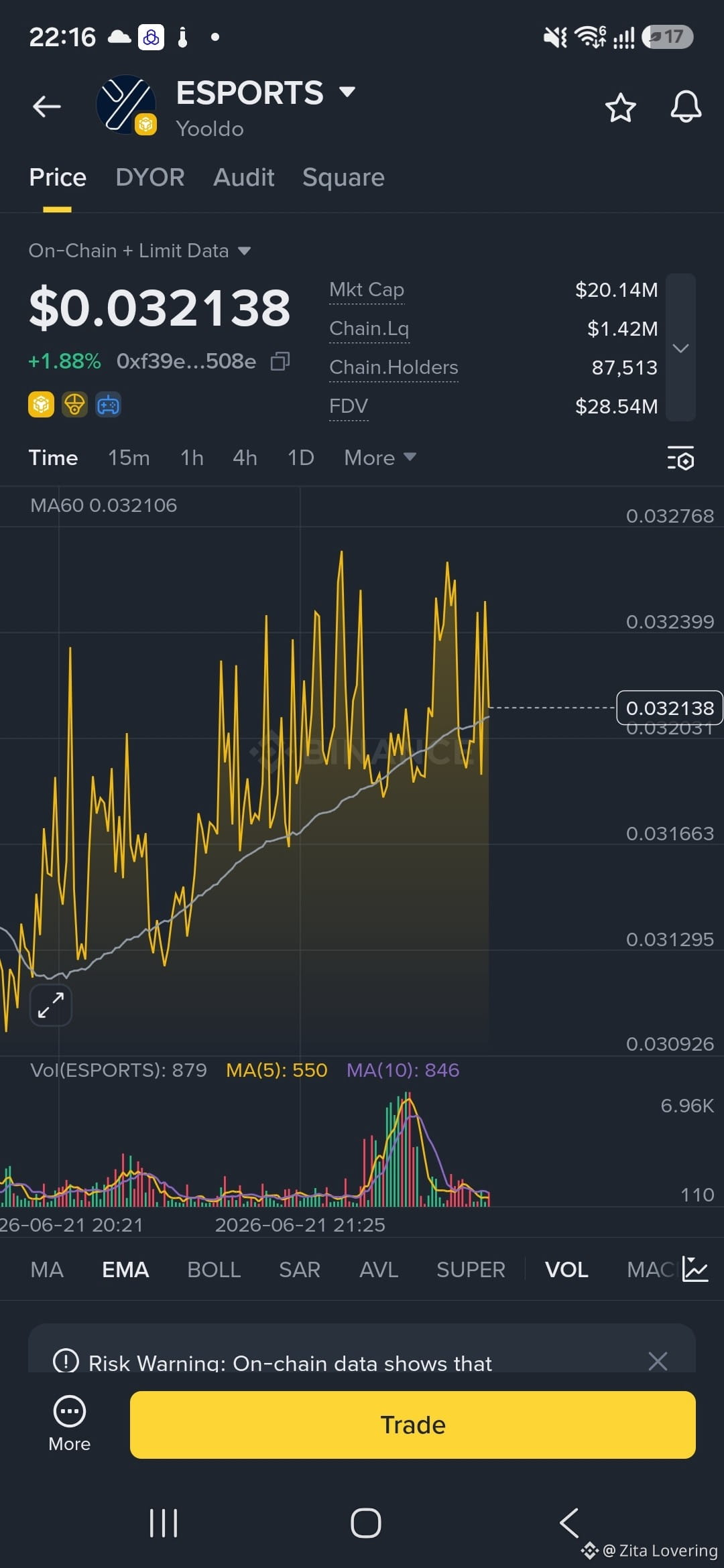Tap the current price tag 0.032138
Viewport: 724px width, 1568px height.
[670, 708]
